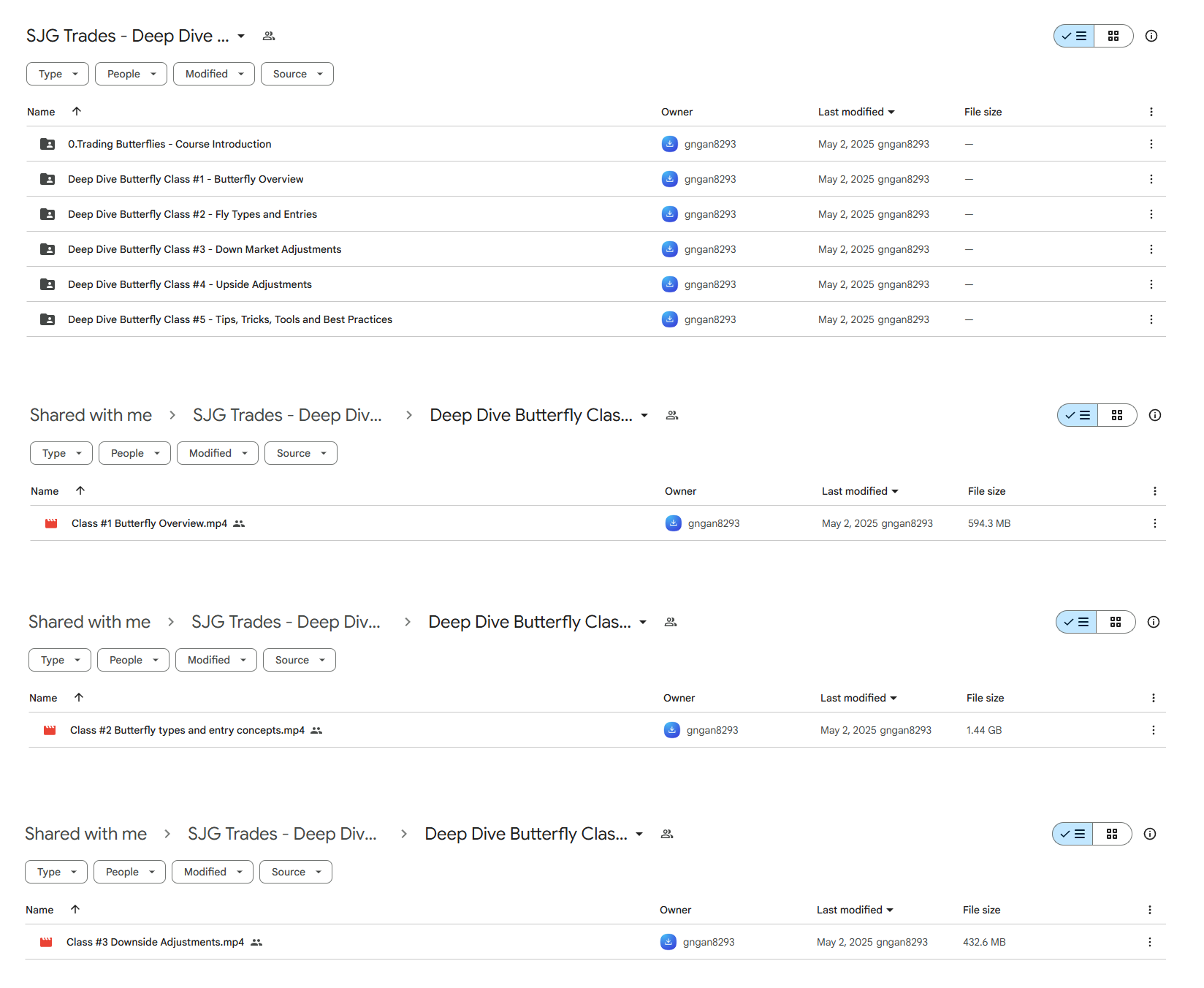Click File size header in Class #1 mp4 panel

986,491
